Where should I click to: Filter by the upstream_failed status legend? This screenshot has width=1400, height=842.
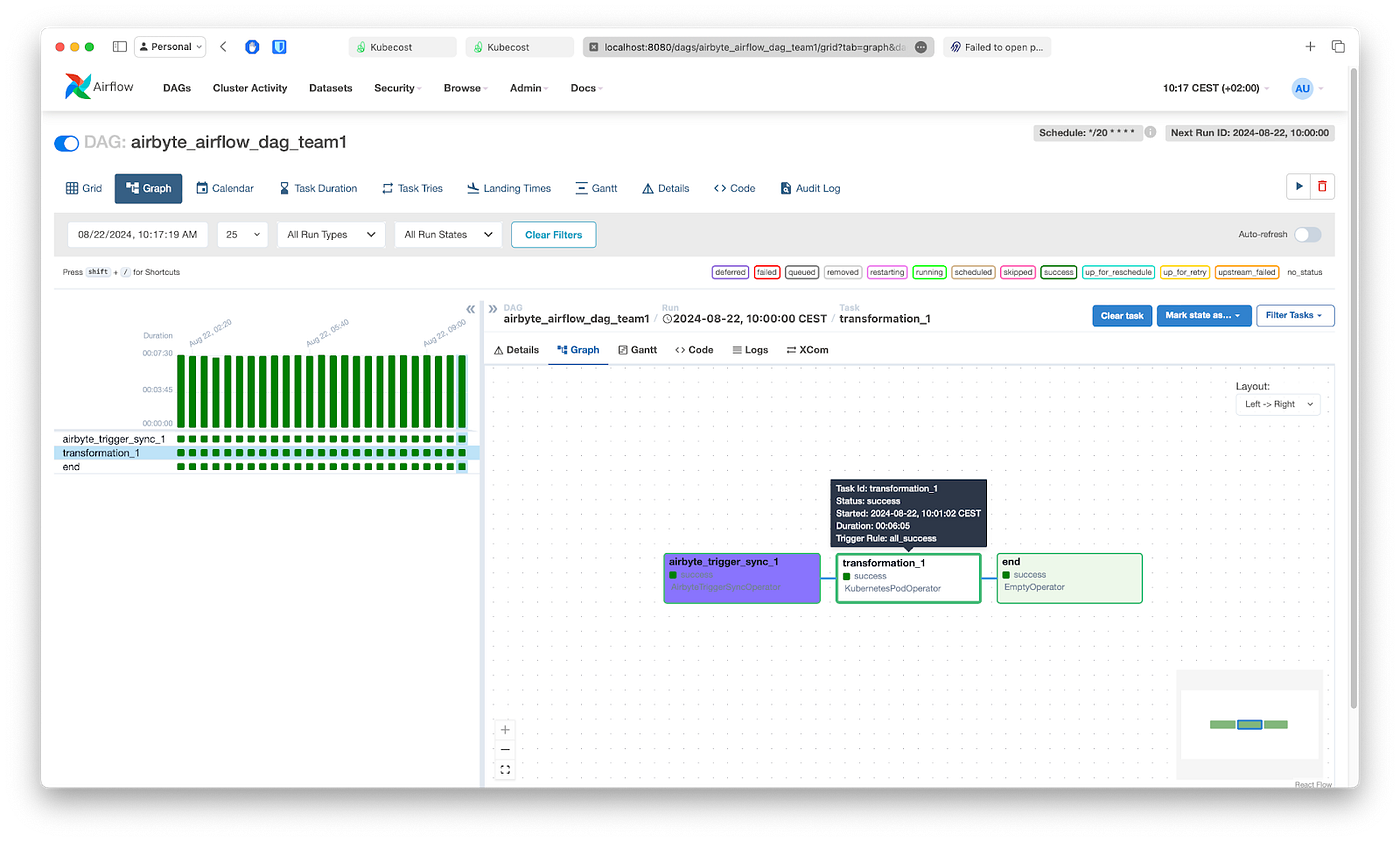[1247, 272]
